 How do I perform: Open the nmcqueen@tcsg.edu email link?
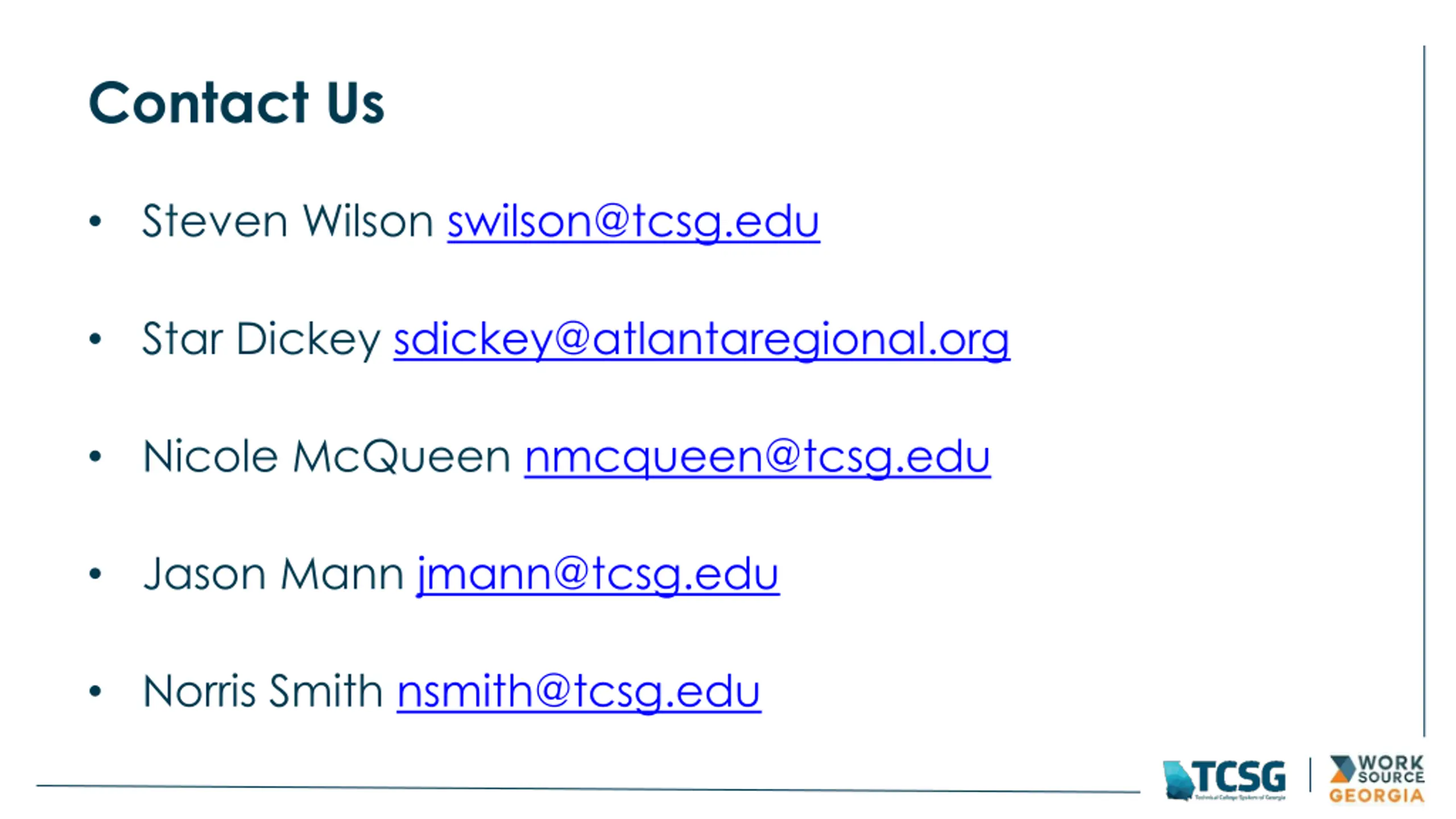pos(757,457)
